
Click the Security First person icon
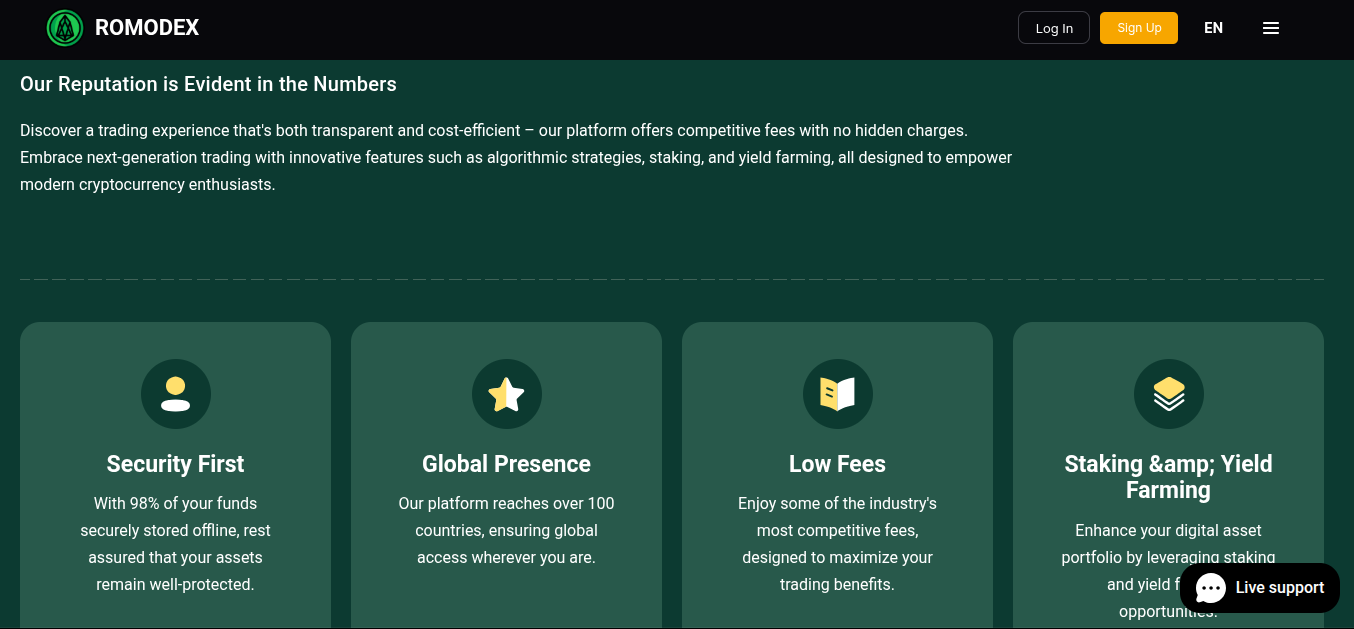pos(176,394)
